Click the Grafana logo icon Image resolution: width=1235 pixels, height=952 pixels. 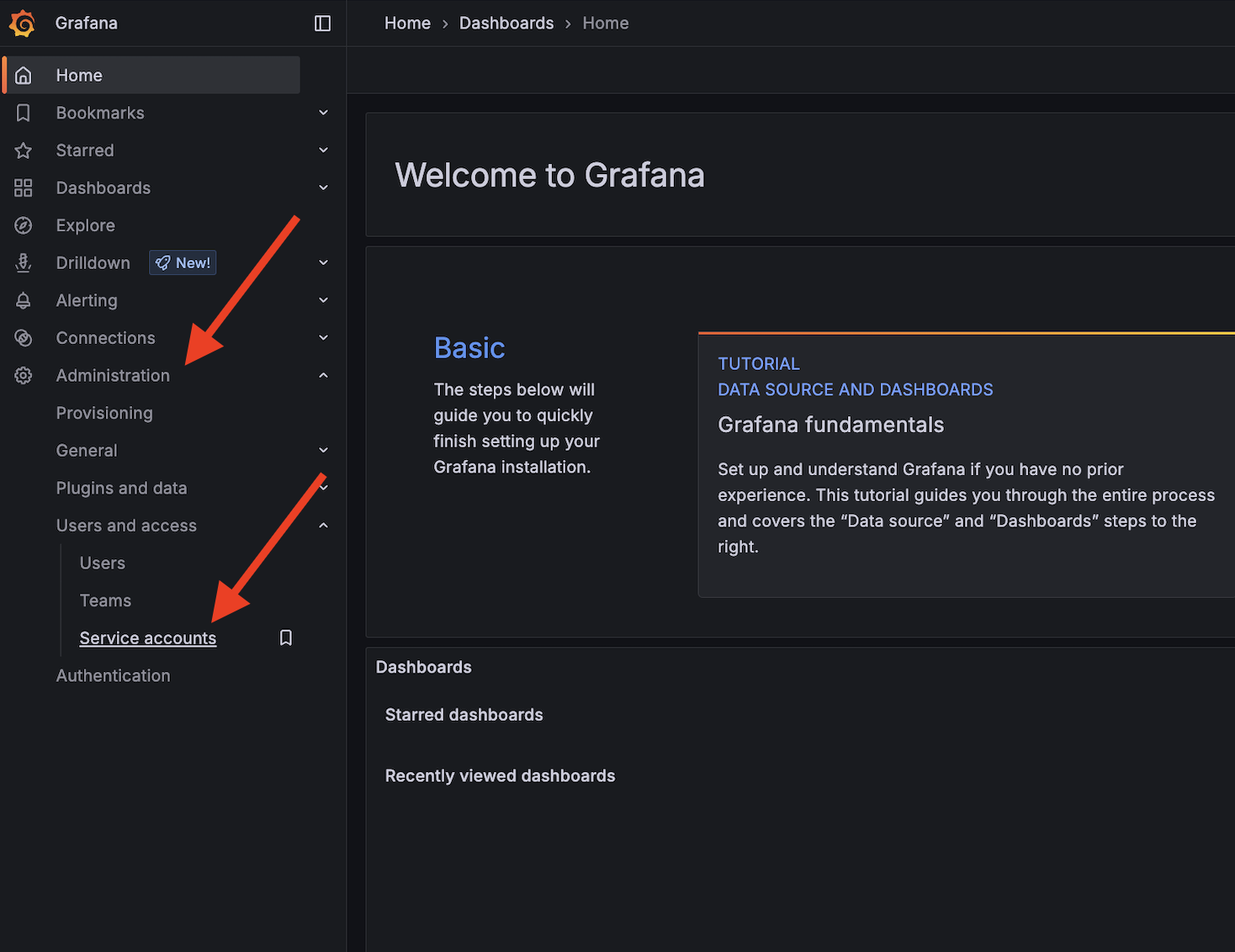tap(23, 24)
